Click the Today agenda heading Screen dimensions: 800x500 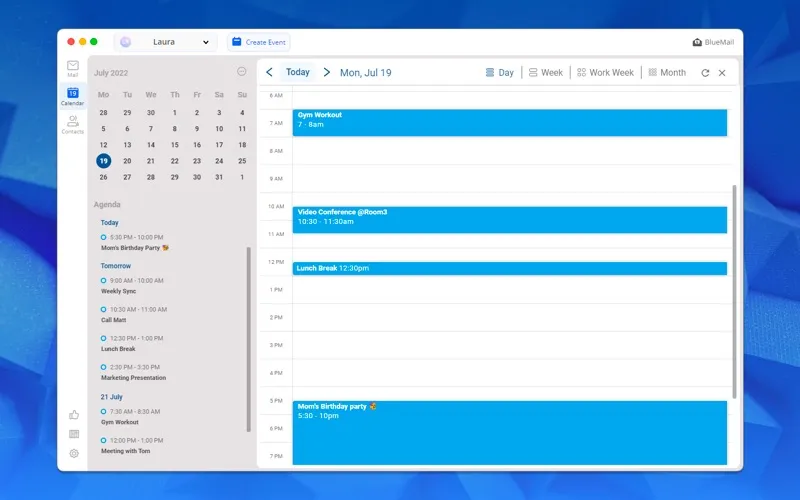[109, 222]
